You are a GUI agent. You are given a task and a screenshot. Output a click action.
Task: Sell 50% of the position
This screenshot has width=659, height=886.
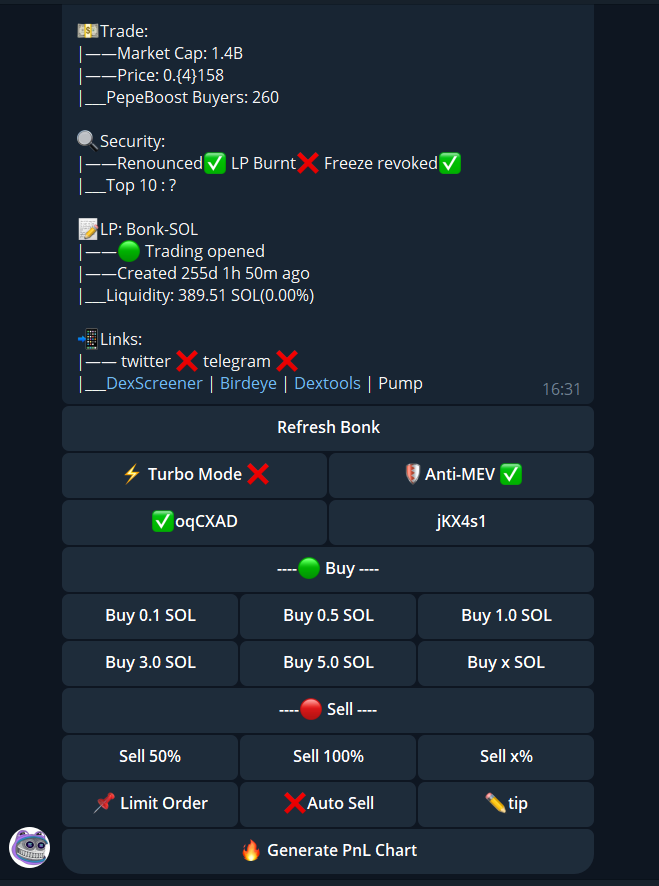click(x=150, y=757)
